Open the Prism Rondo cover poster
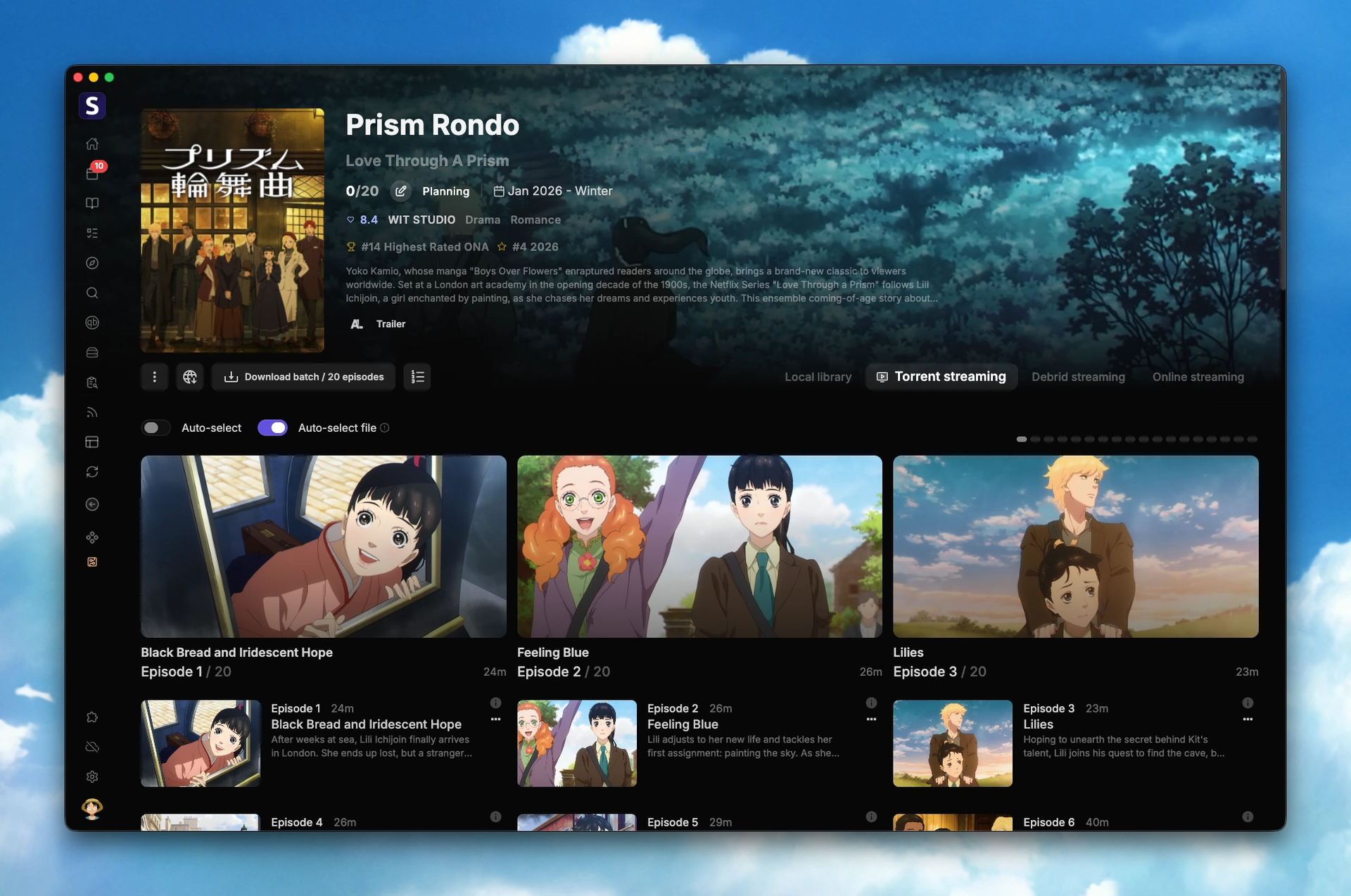 [x=232, y=230]
